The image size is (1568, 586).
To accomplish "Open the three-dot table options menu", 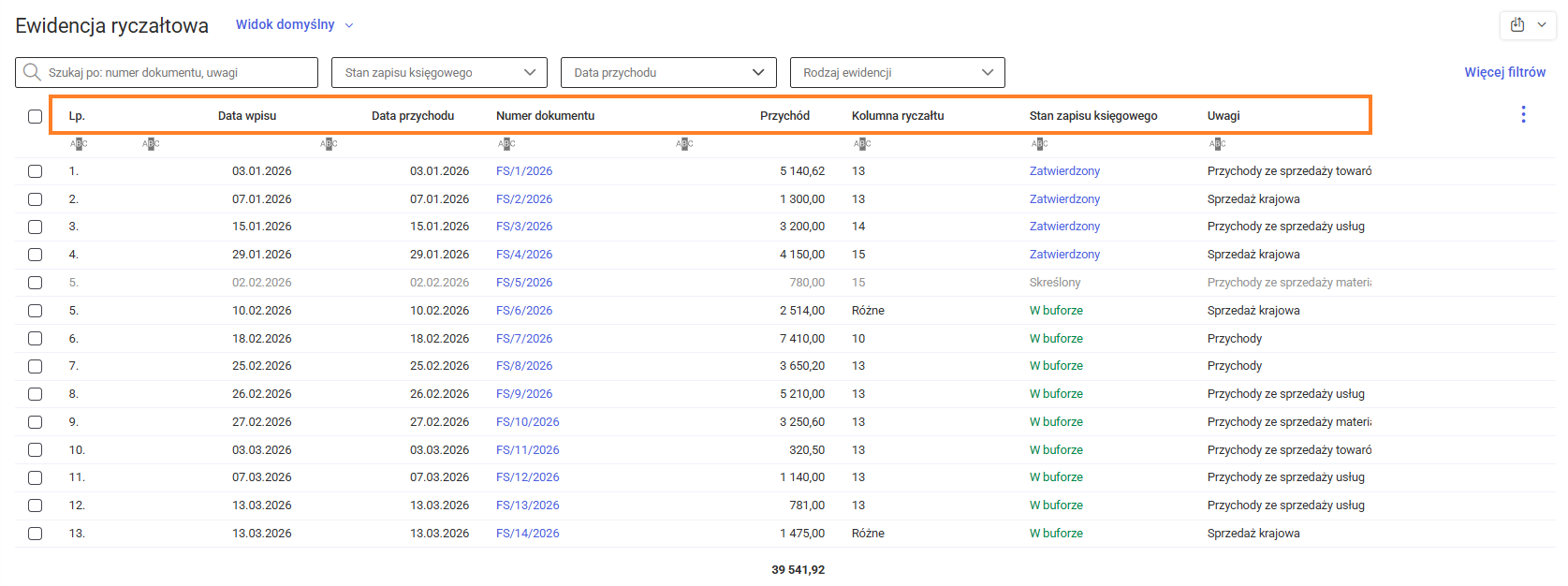I will (x=1523, y=114).
